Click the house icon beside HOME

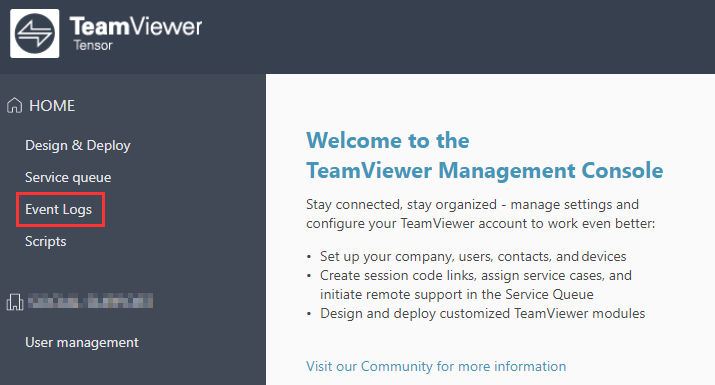click(15, 105)
